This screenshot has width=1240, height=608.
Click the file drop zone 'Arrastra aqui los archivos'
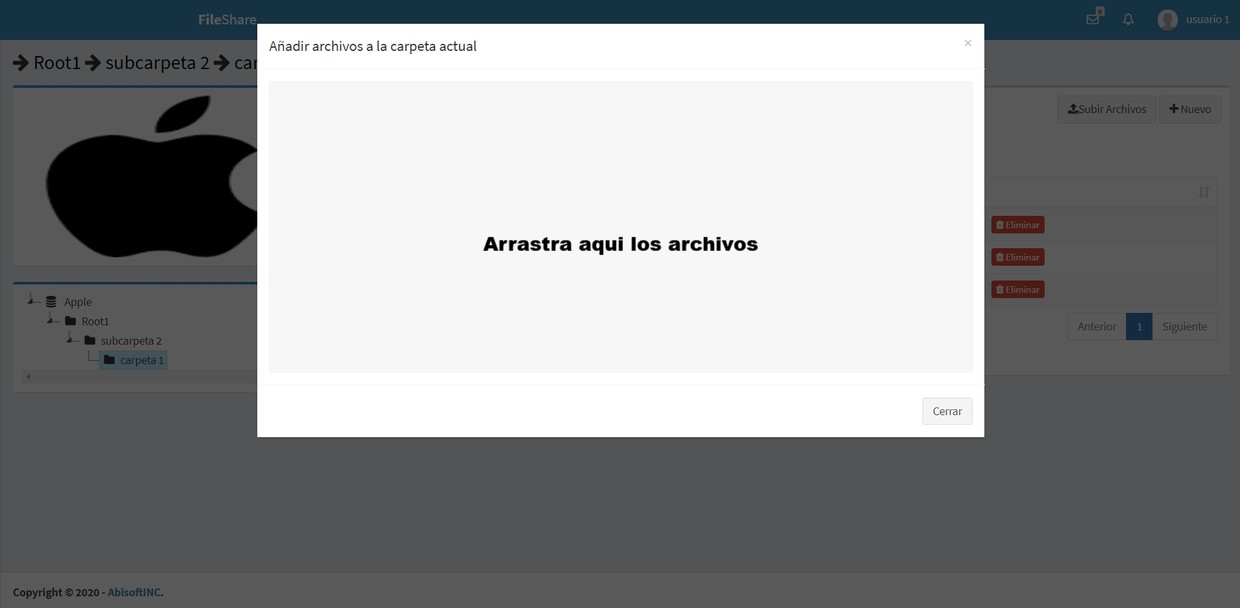[620, 227]
